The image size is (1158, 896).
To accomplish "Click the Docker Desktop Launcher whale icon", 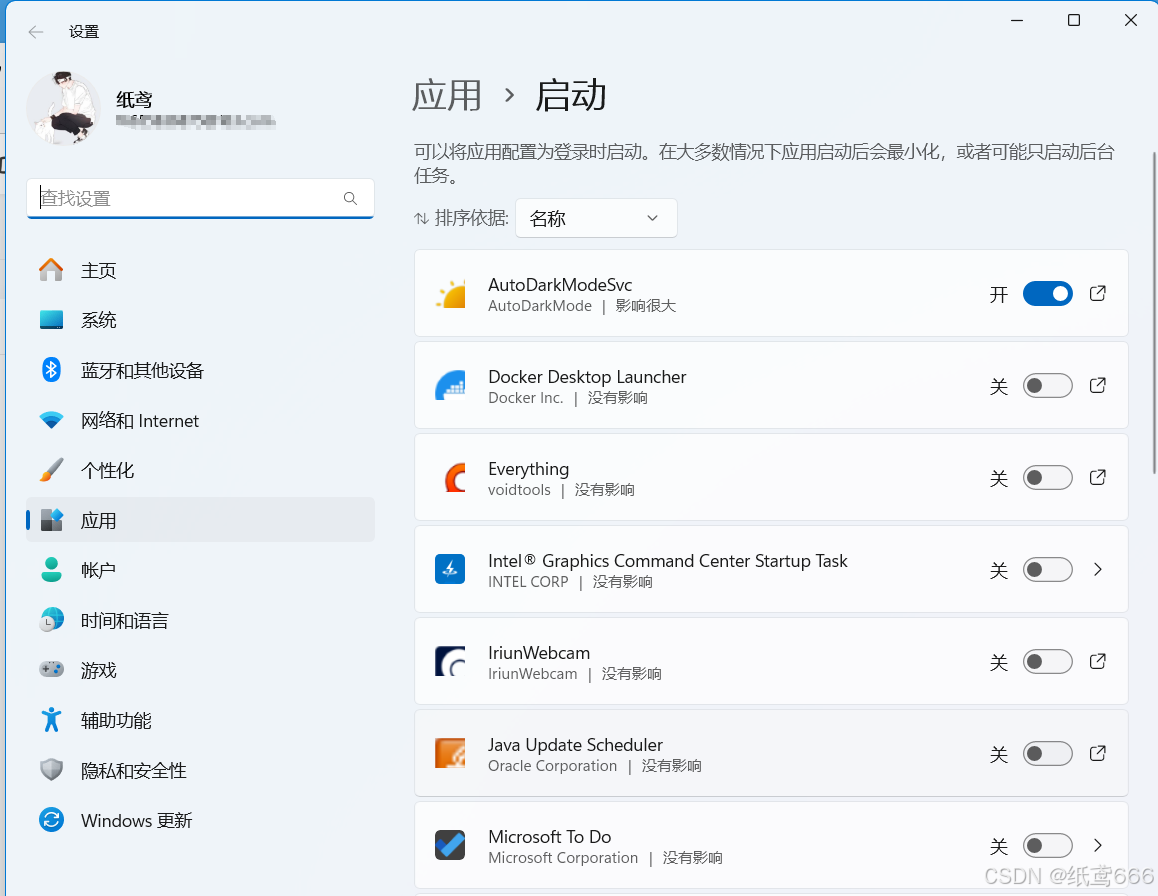I will (x=450, y=386).
